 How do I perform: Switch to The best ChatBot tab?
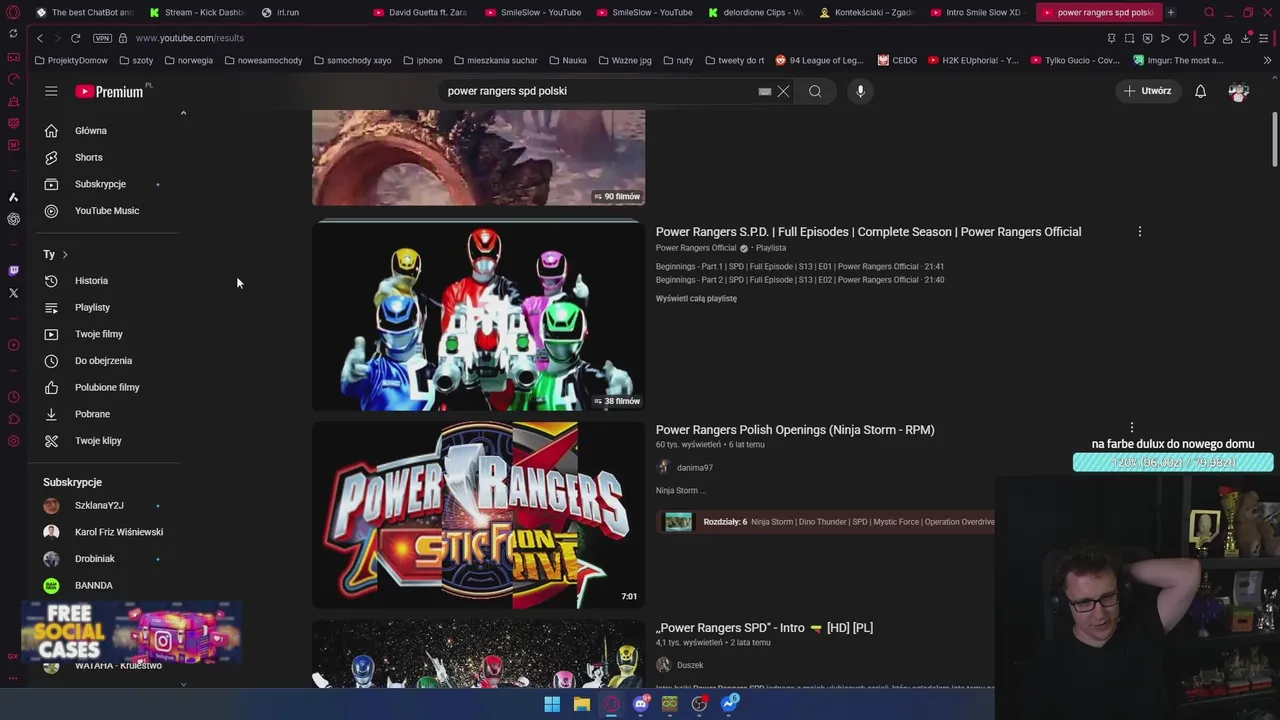tap(85, 12)
